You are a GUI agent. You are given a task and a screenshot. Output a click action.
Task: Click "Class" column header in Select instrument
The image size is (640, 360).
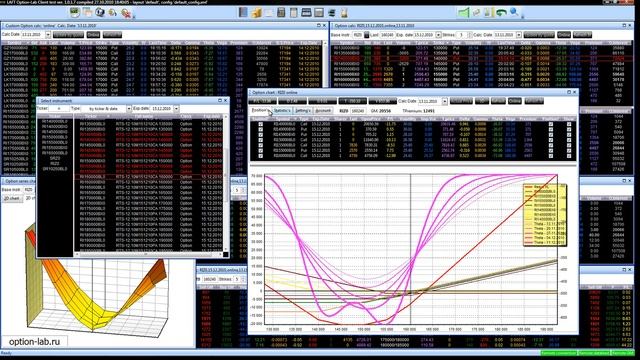pyautogui.click(x=186, y=116)
